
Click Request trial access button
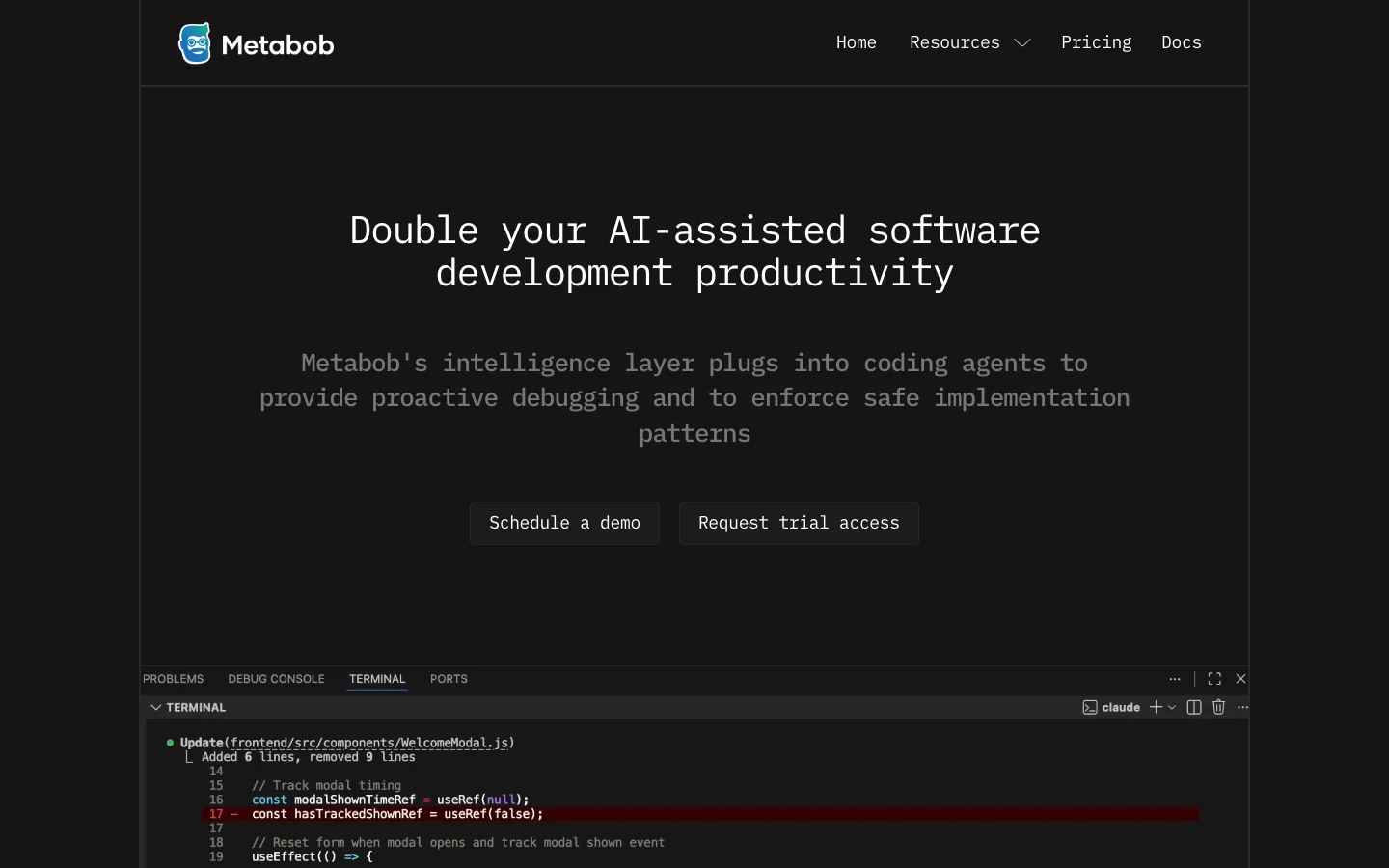pyautogui.click(x=799, y=523)
